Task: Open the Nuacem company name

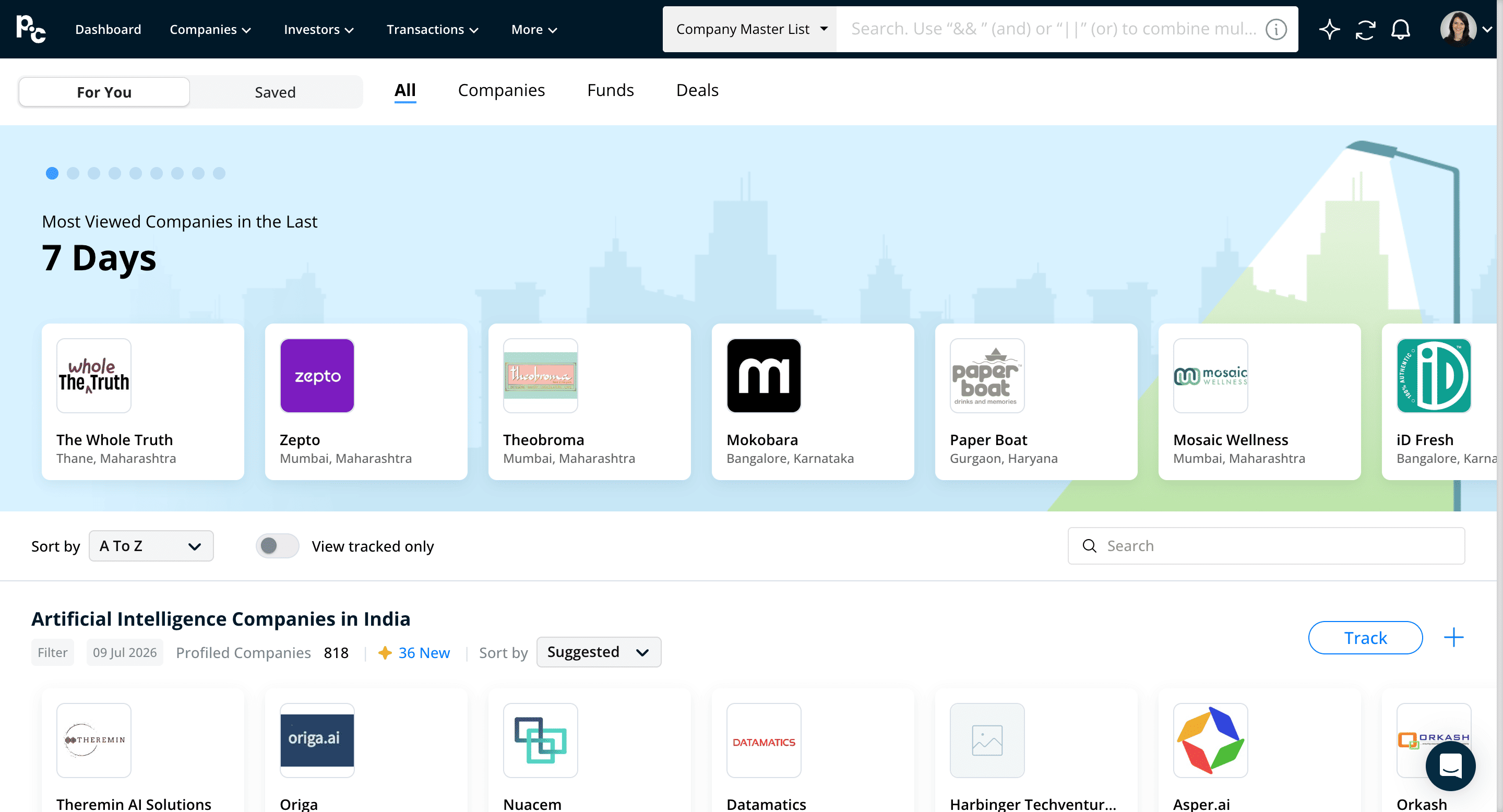Action: pos(532,804)
